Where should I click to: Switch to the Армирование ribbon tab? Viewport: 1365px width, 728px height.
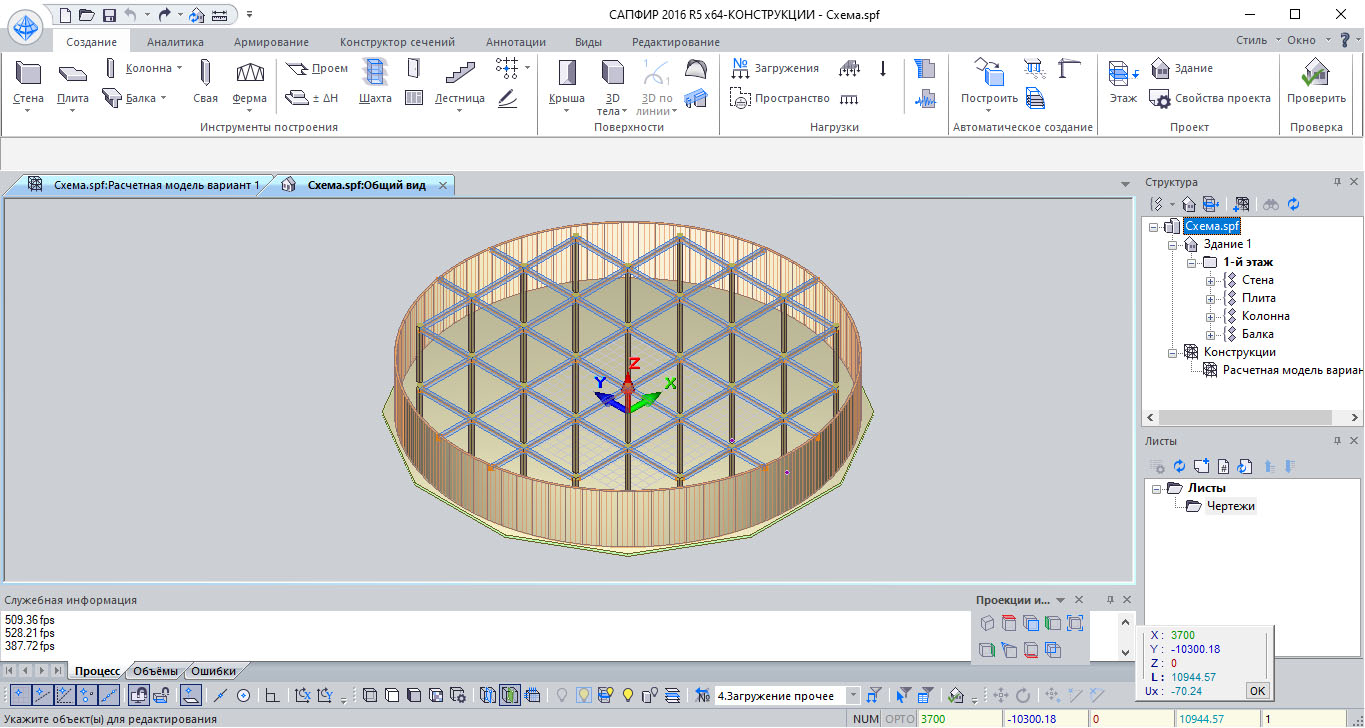[x=271, y=42]
